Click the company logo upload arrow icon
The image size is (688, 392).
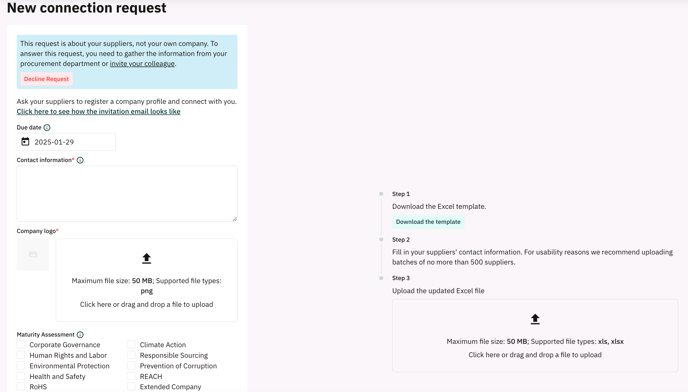tap(147, 258)
